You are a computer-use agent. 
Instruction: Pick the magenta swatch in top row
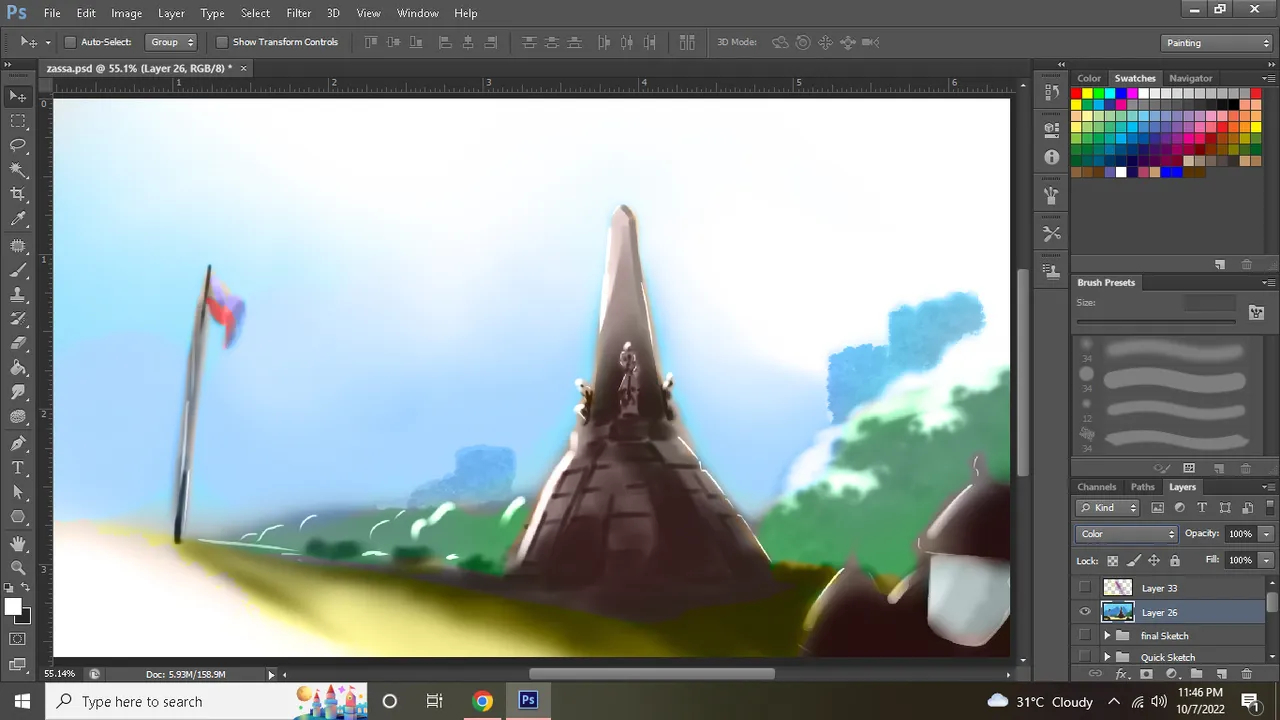coord(1132,94)
